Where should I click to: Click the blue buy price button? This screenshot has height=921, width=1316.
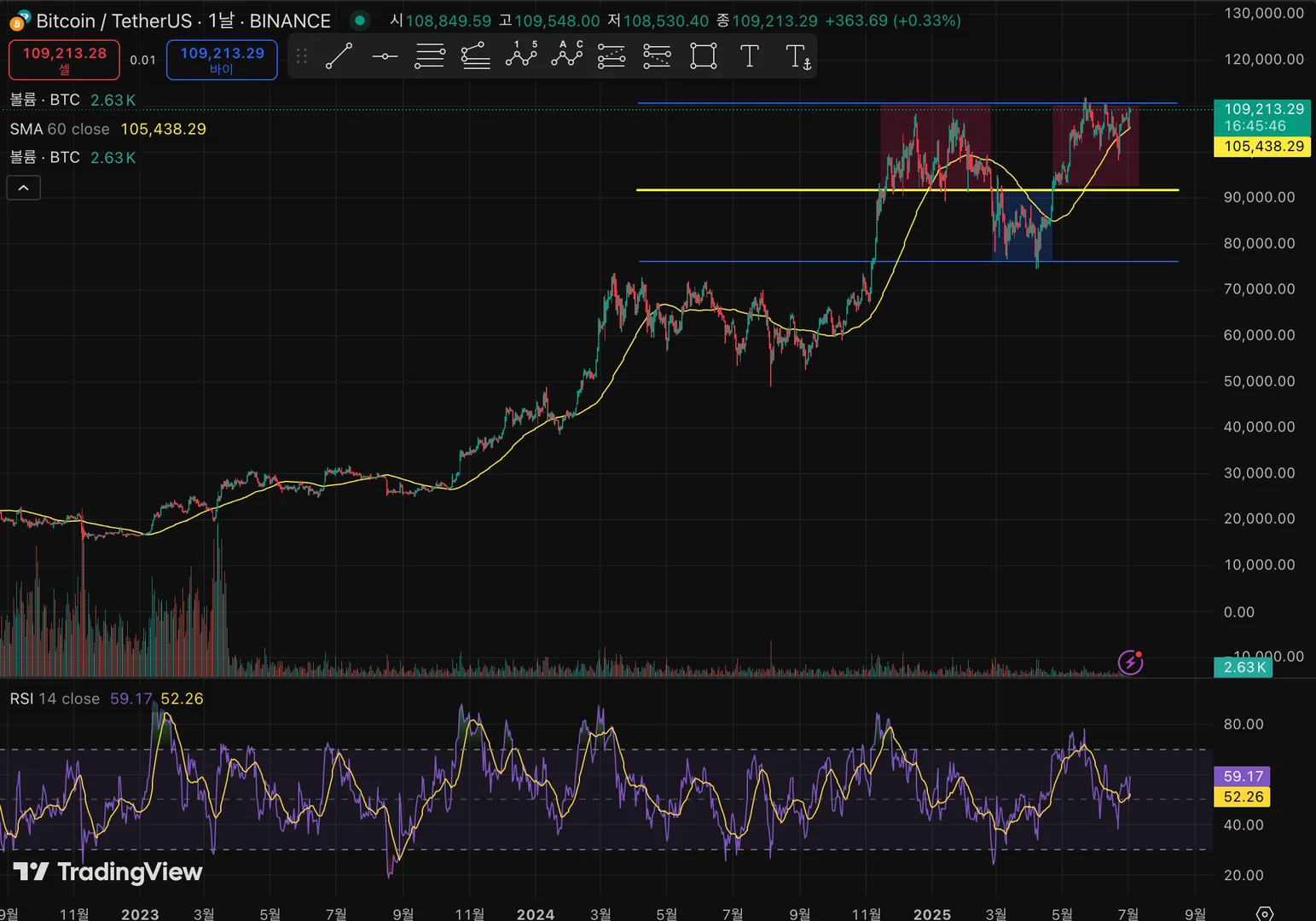(x=222, y=60)
